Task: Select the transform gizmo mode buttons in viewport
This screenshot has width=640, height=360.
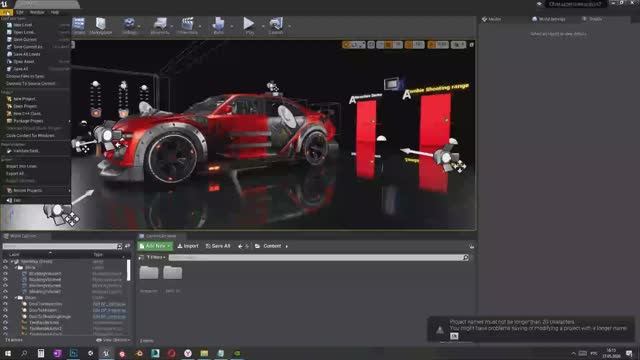Action: 354,45
